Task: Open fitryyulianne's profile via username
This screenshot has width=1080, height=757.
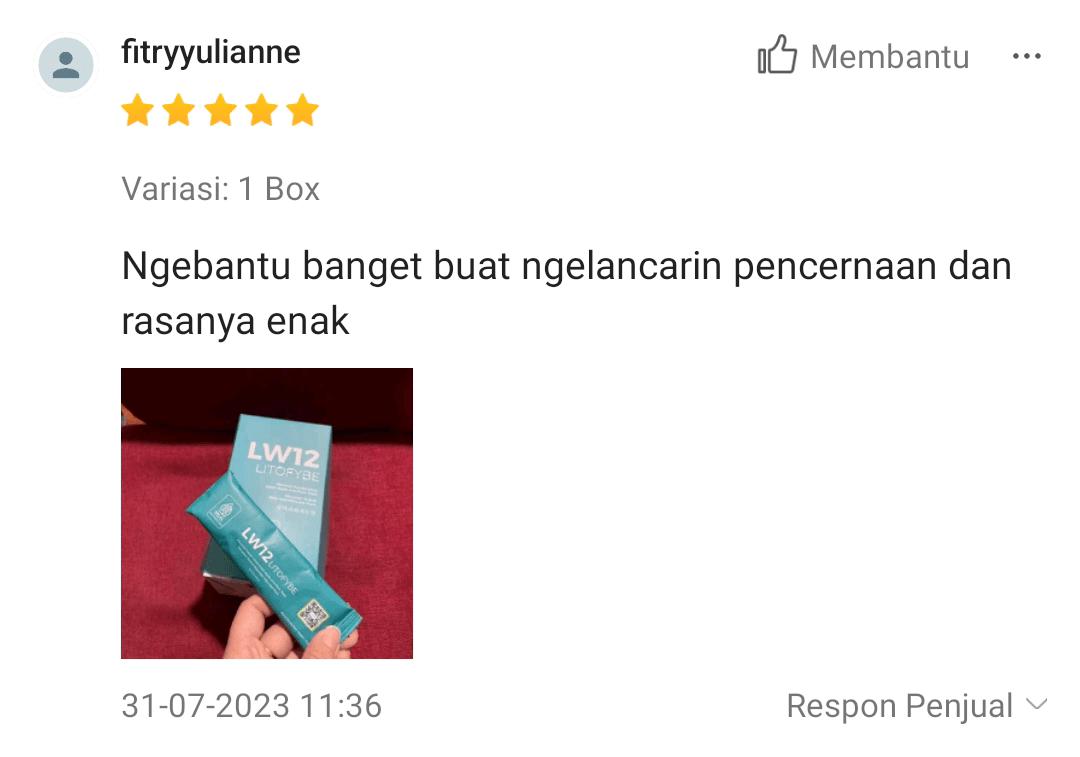Action: (x=211, y=52)
